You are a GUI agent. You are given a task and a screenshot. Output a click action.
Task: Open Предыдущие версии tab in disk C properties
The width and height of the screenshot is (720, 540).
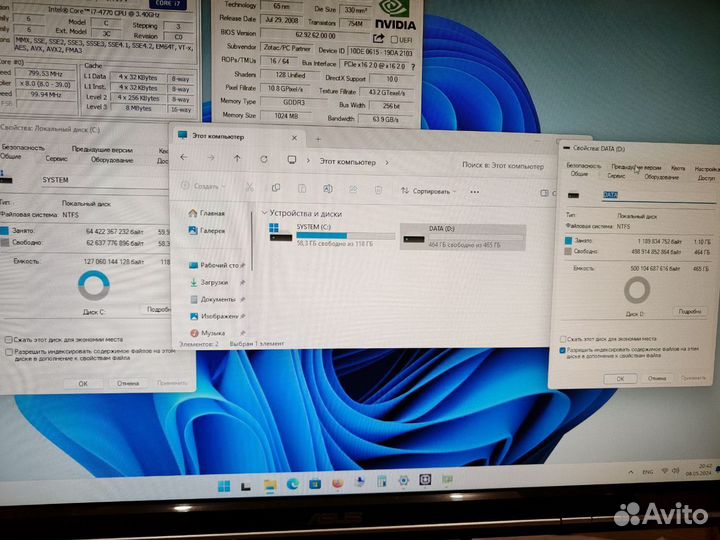coord(102,150)
